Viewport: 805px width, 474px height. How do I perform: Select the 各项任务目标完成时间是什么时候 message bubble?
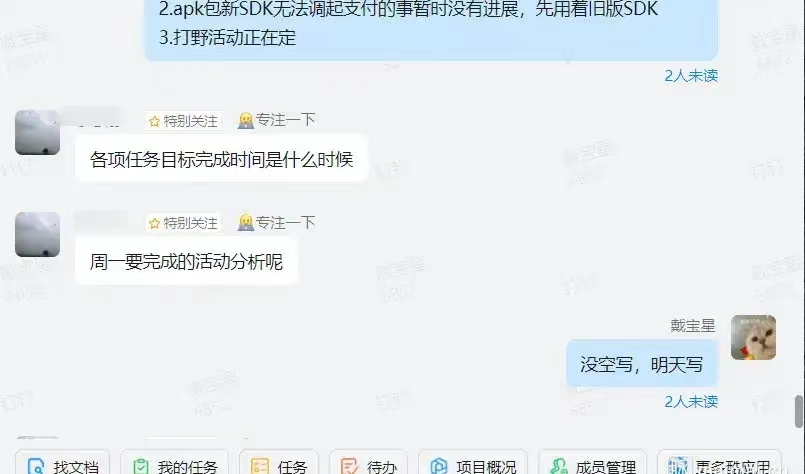[x=221, y=159]
